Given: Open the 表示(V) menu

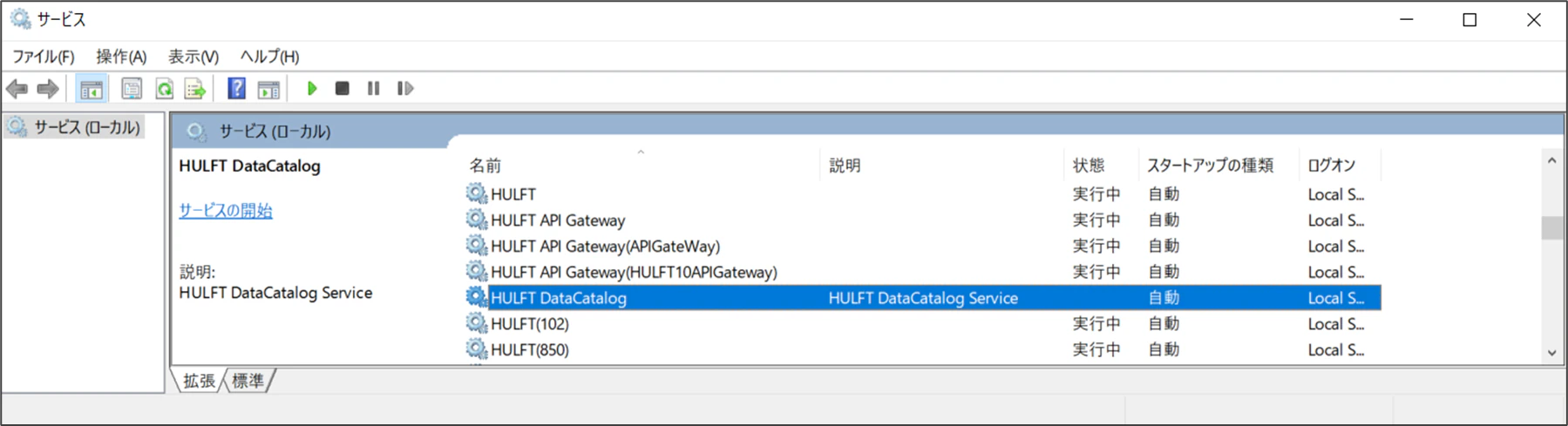Looking at the screenshot, I should (x=193, y=57).
